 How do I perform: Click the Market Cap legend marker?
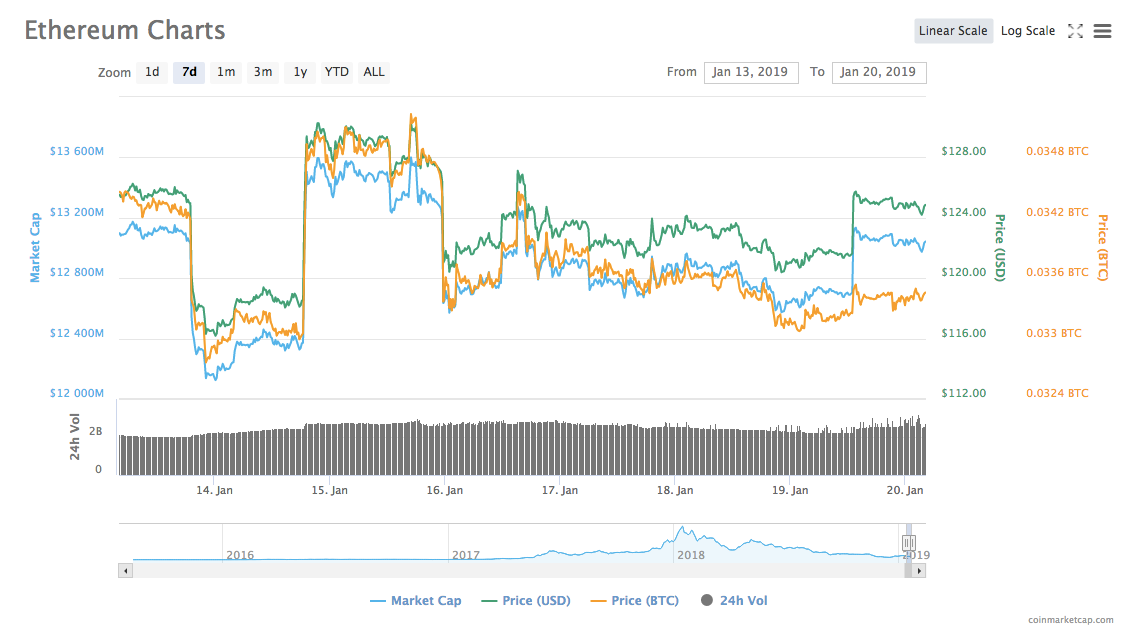pos(376,600)
